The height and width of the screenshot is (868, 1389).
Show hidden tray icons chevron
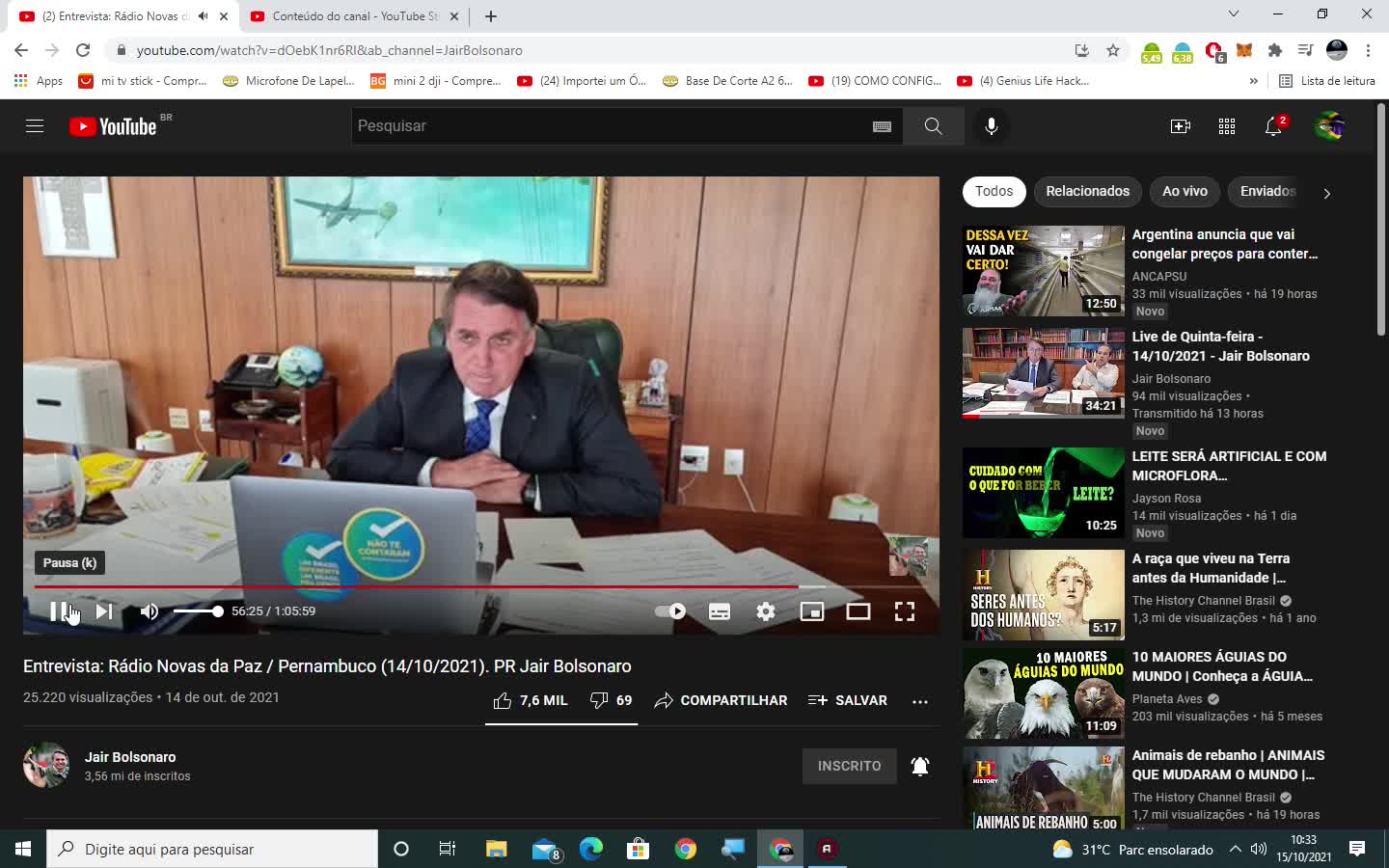1235,849
